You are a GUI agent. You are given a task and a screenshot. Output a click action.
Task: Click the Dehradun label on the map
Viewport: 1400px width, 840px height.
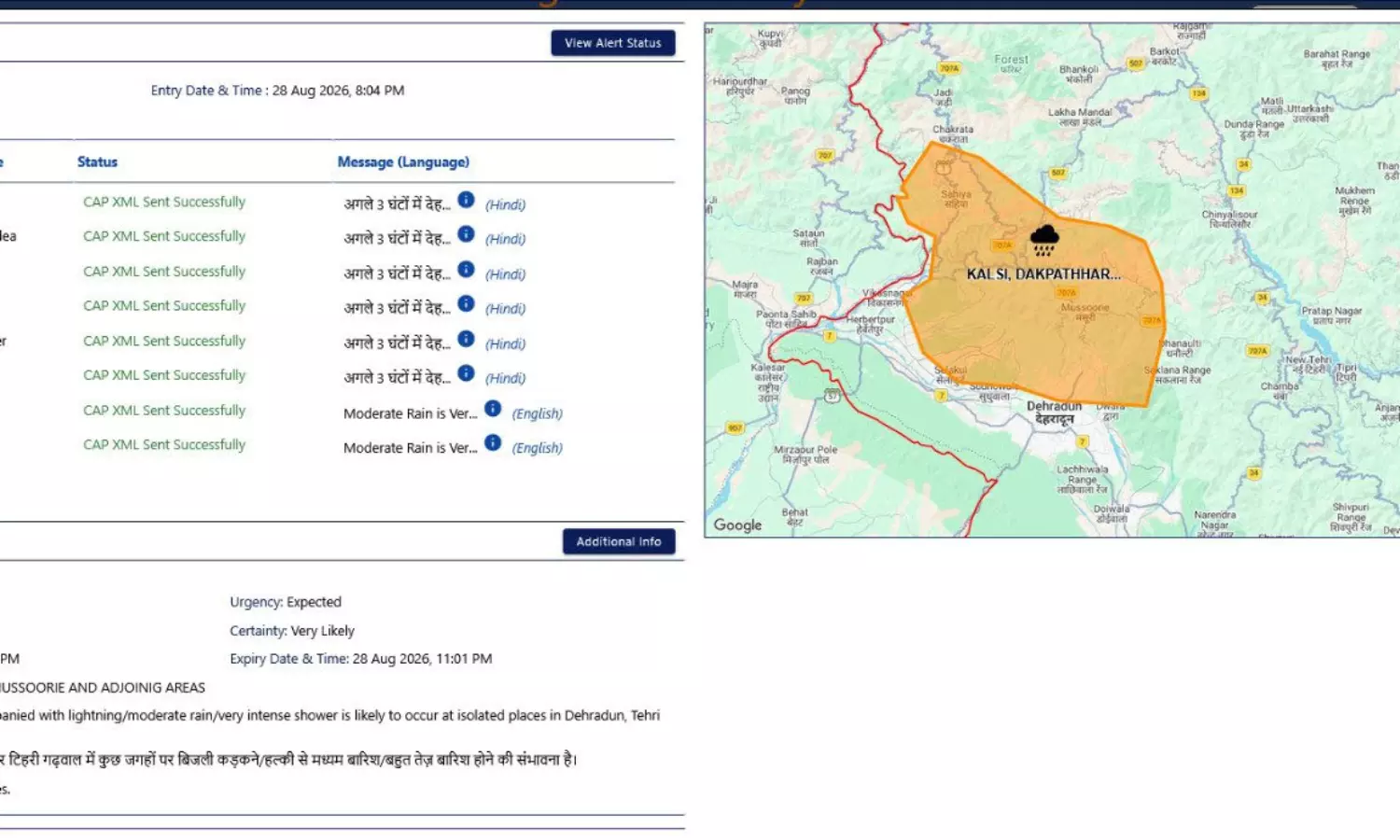coord(1055,413)
